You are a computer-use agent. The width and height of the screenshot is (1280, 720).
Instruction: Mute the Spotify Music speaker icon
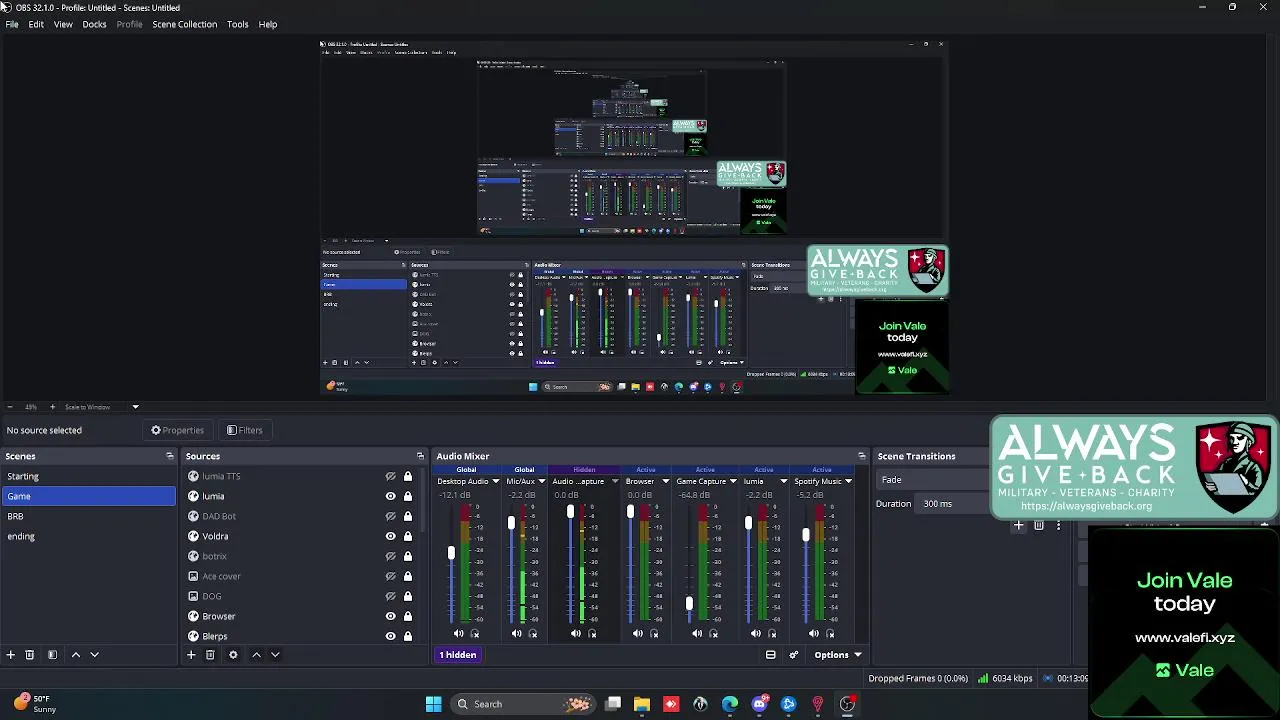(x=814, y=634)
